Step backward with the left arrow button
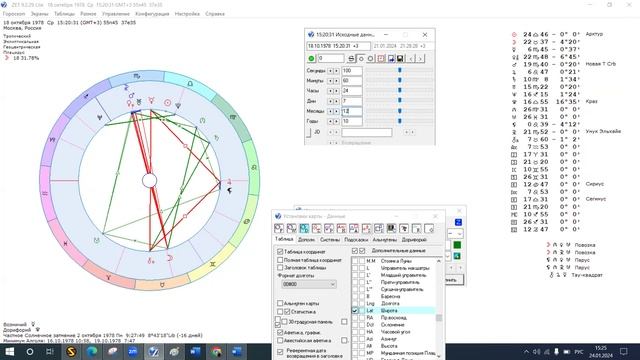 [x=411, y=58]
